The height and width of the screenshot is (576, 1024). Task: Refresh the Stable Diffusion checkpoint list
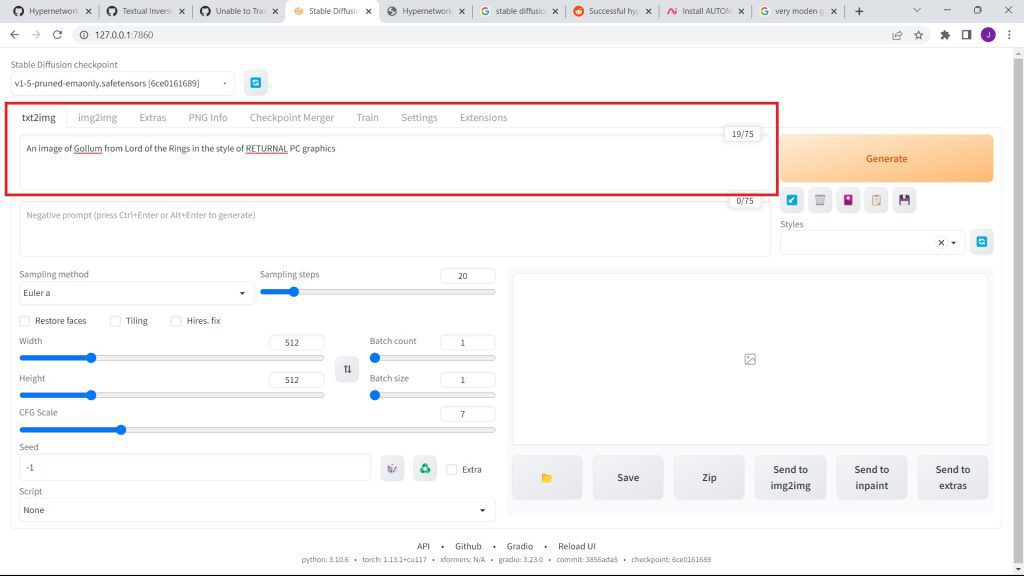pos(256,83)
